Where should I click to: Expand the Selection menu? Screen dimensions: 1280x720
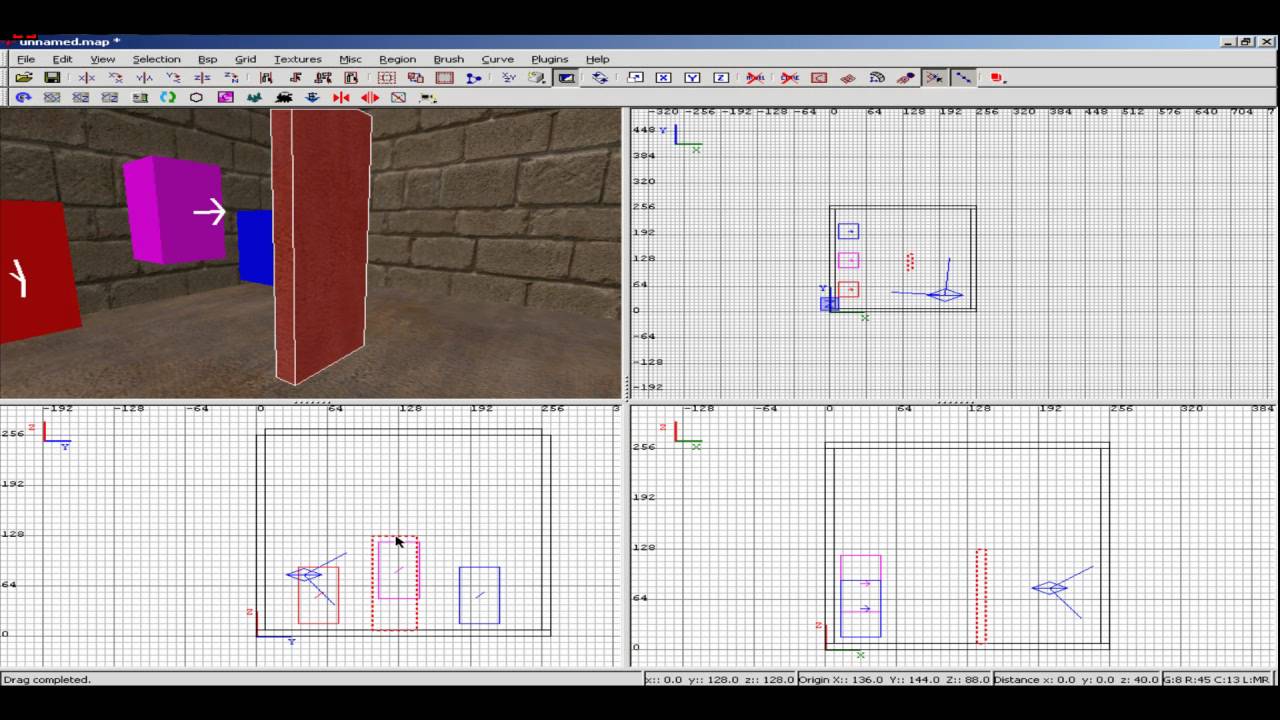point(156,59)
